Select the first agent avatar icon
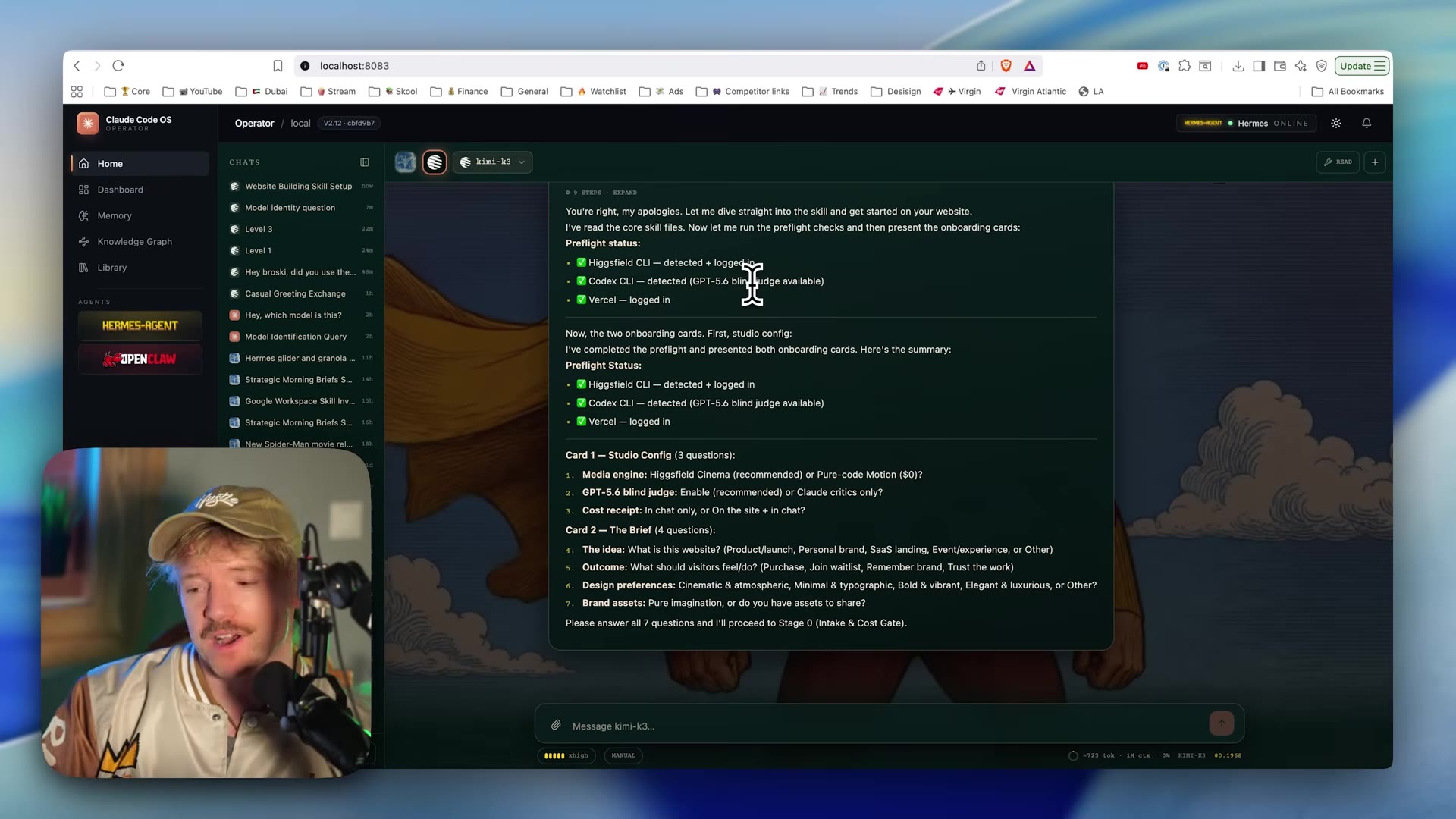The width and height of the screenshot is (1456, 819). [406, 162]
